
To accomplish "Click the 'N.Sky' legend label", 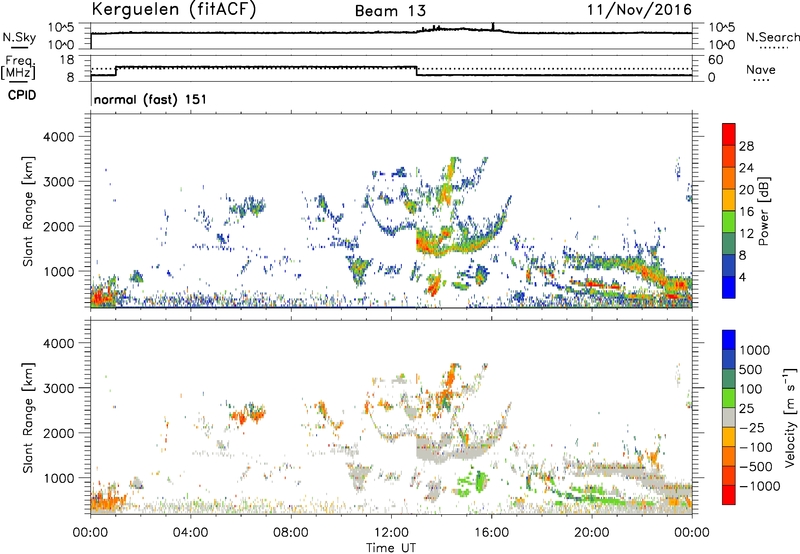I will click(19, 38).
